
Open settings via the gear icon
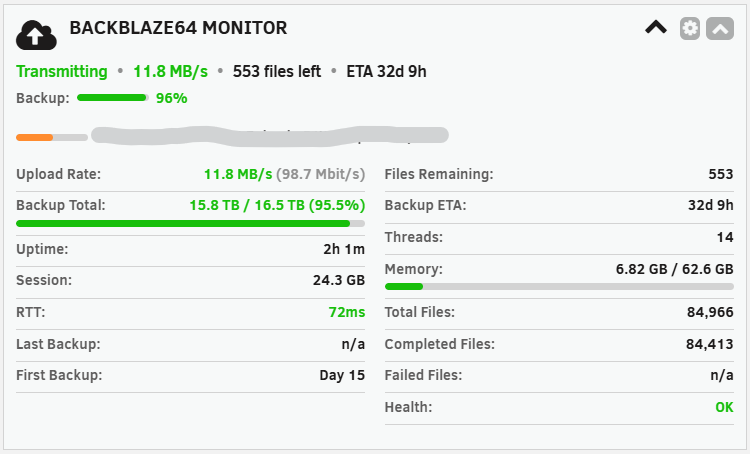[x=690, y=28]
